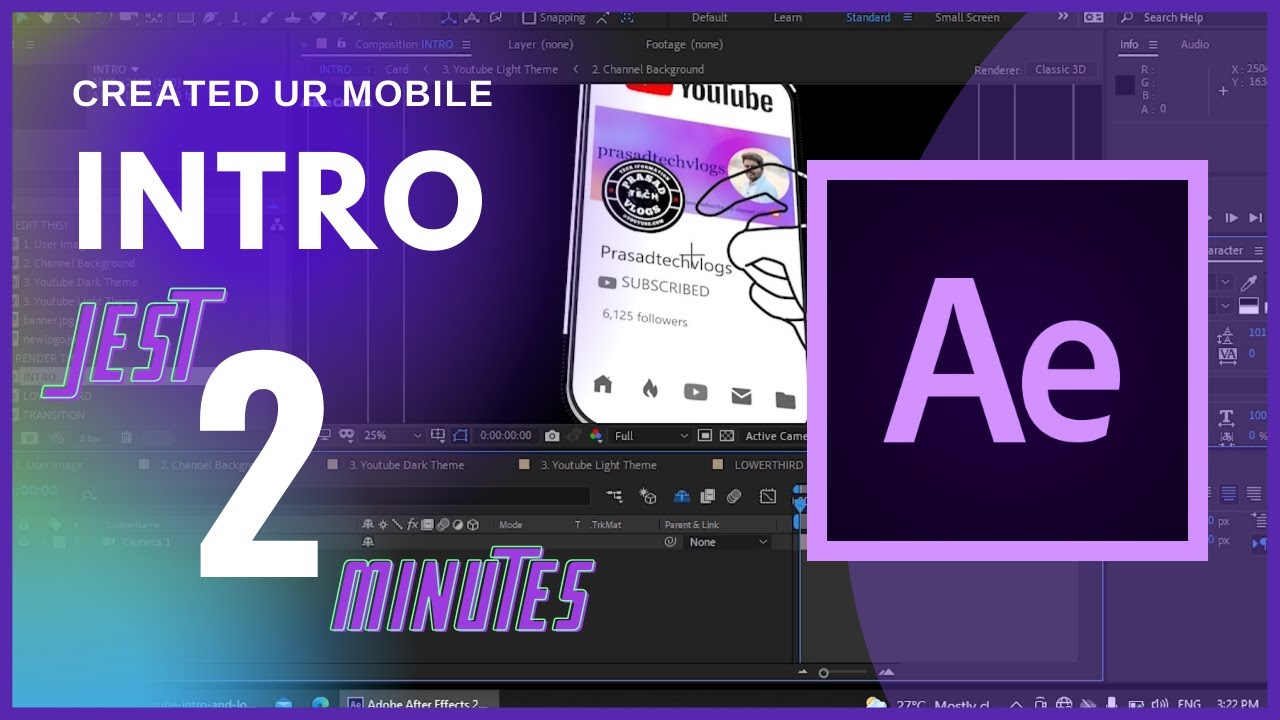
Task: Open the graph editor icon
Action: point(768,496)
